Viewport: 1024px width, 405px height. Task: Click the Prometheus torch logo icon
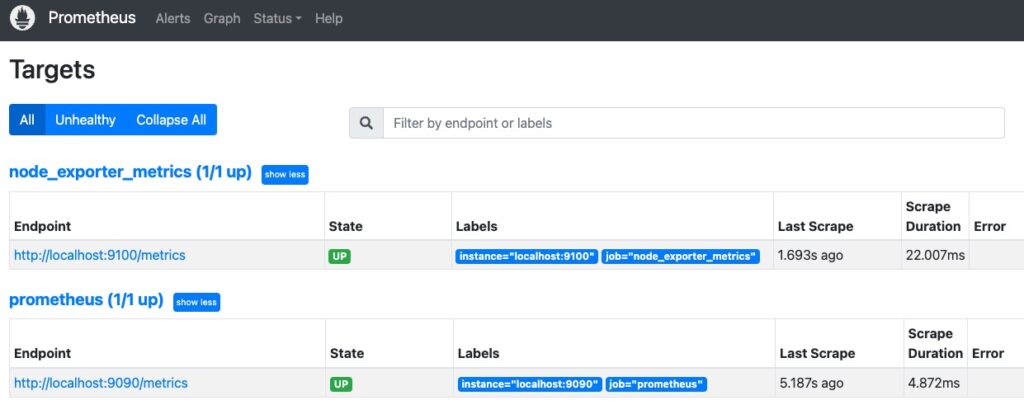[22, 18]
